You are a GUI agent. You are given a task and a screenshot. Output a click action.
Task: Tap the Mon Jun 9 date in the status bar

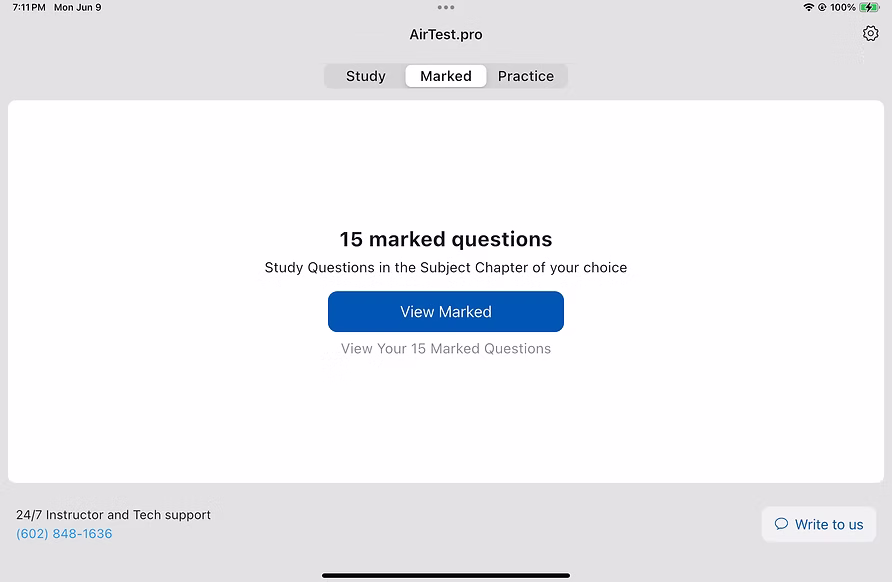(78, 7)
